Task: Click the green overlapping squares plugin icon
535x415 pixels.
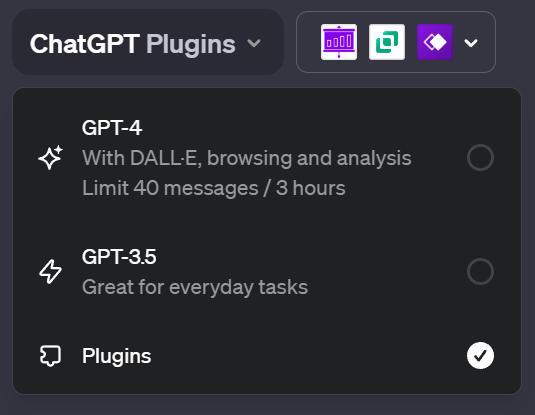Action: tap(387, 42)
